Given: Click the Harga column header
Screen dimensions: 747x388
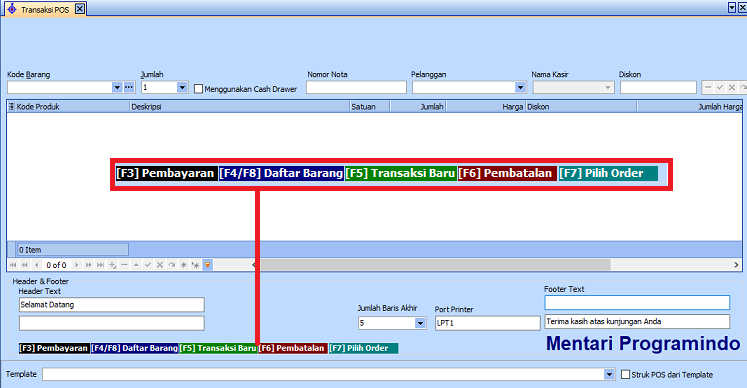Looking at the screenshot, I should coord(486,107).
